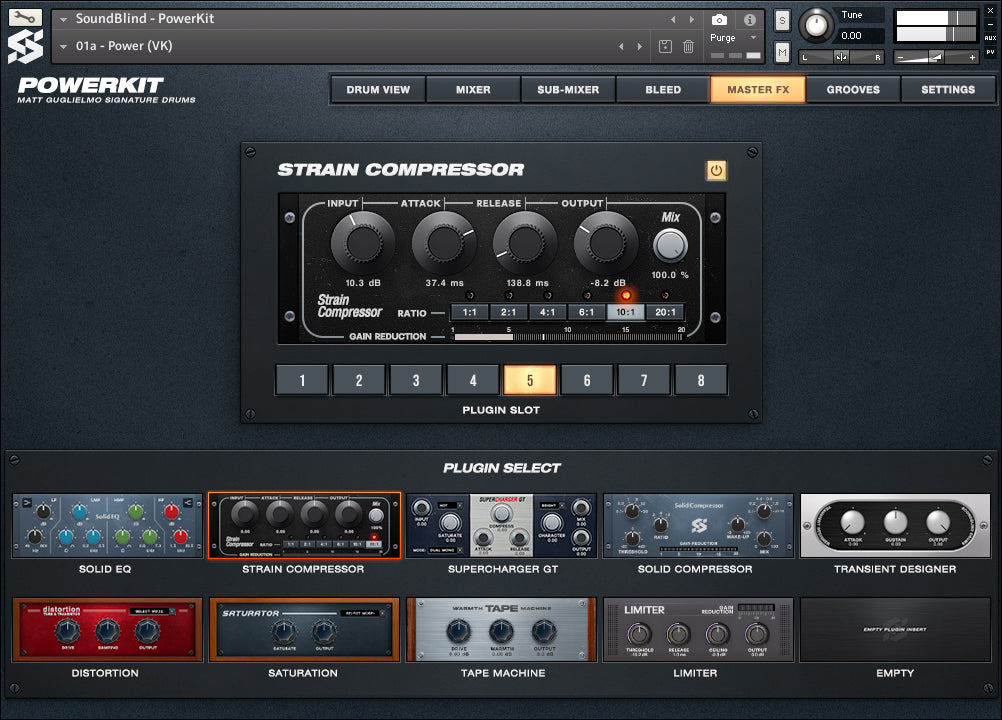The image size is (1002, 720).
Task: Toggle the PV button
Action: (x=990, y=52)
